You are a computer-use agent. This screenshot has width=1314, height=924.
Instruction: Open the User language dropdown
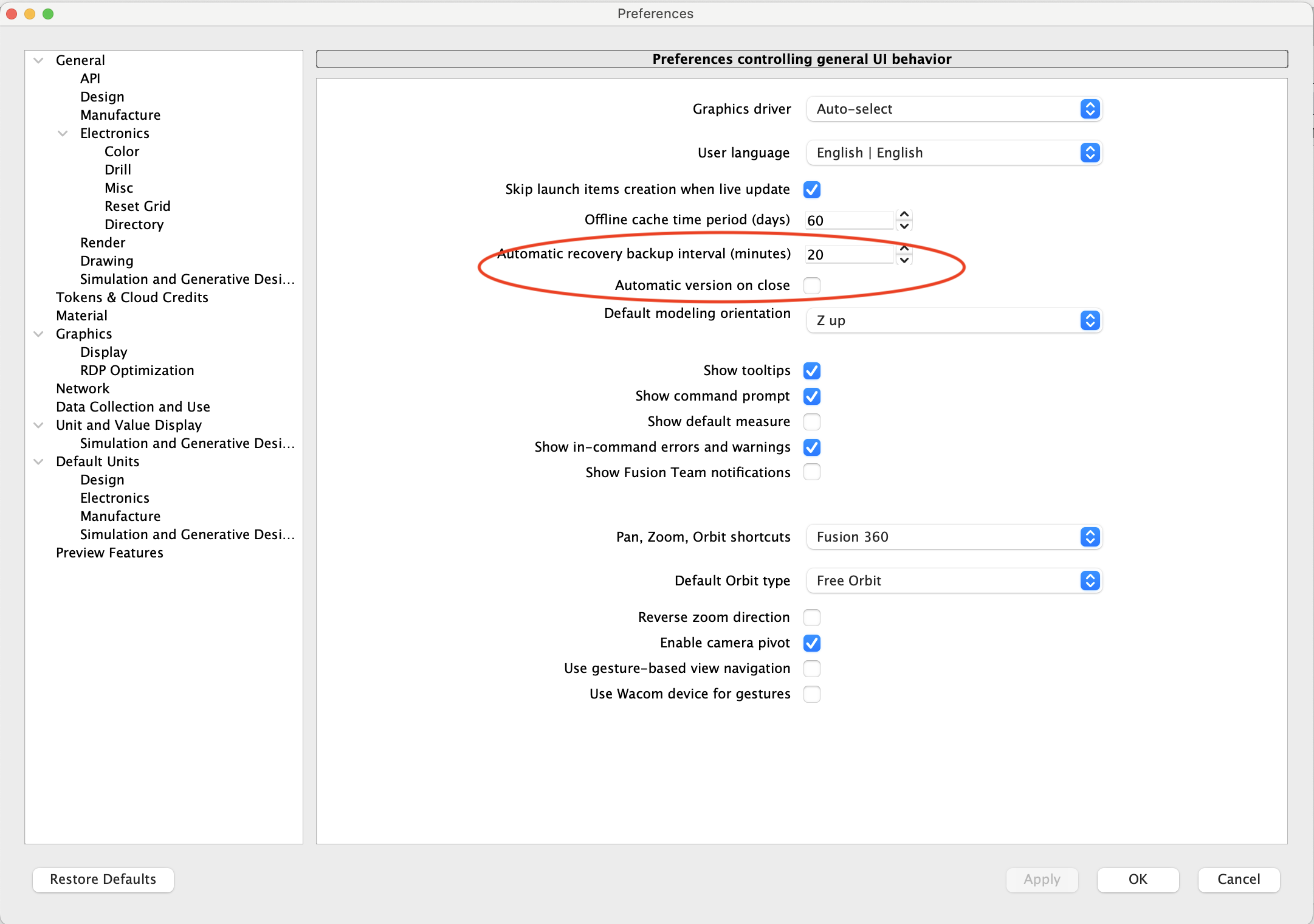point(954,153)
